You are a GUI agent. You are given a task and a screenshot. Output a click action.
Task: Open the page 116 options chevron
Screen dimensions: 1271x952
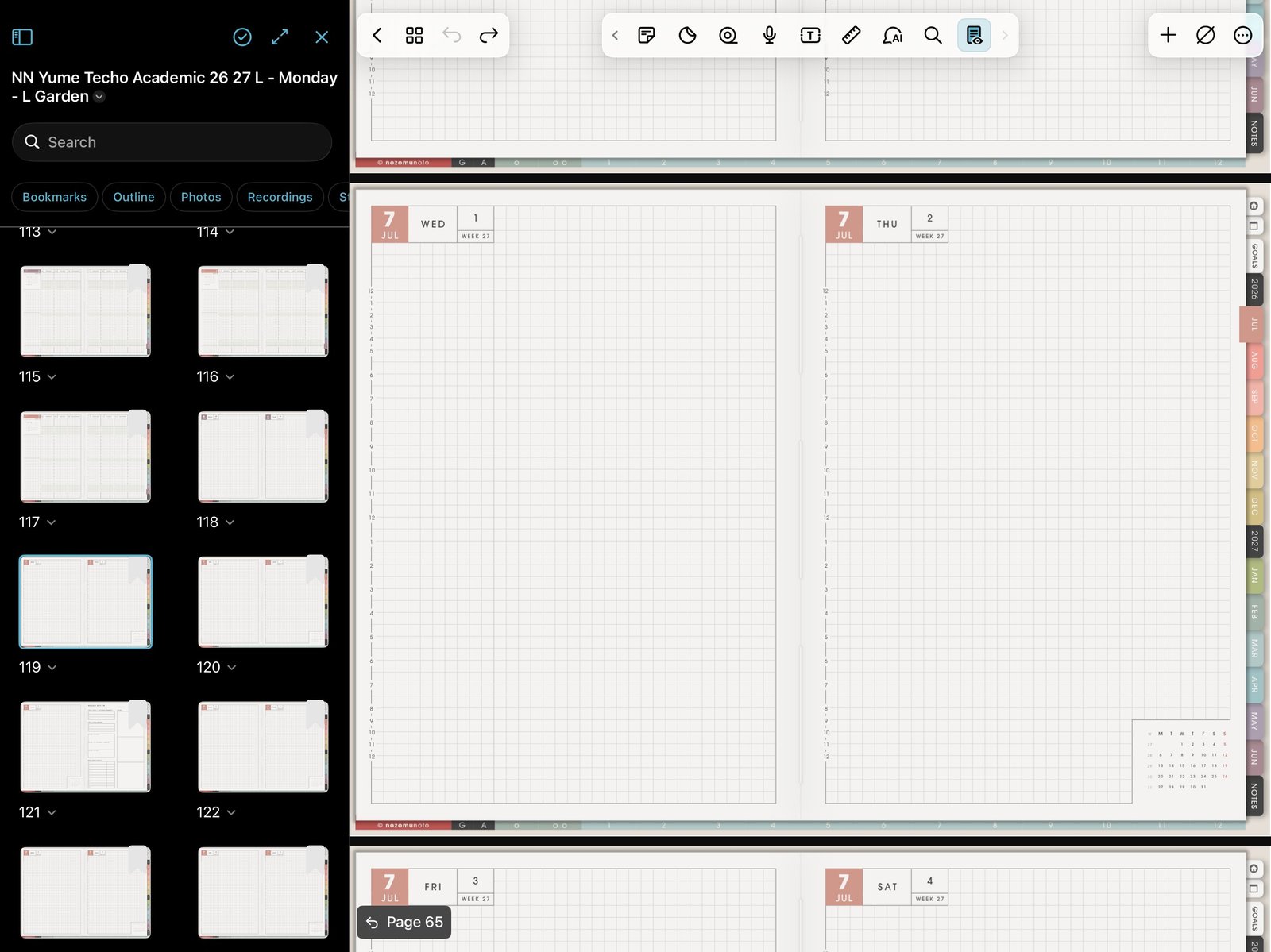230,377
